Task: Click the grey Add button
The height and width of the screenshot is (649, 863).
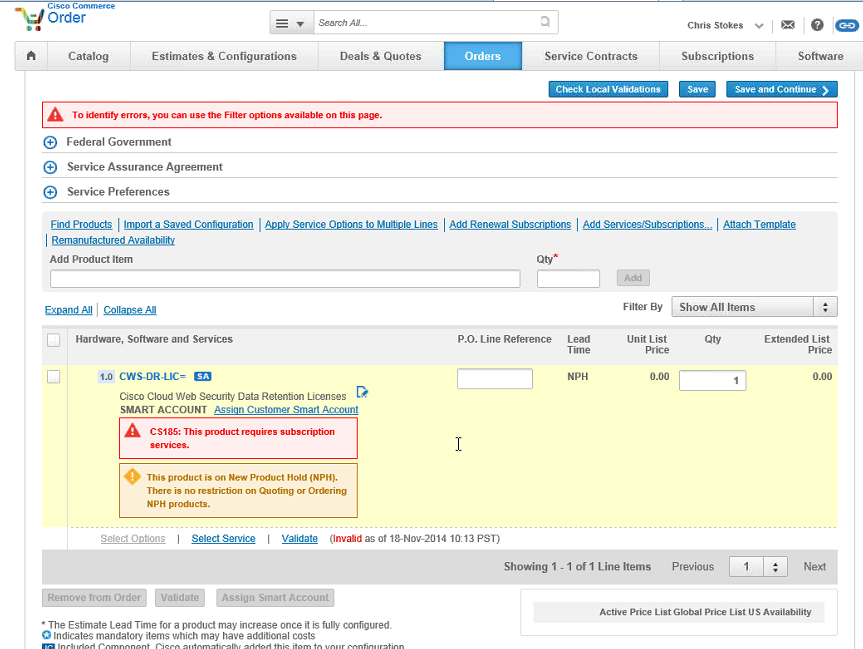Action: click(x=633, y=278)
